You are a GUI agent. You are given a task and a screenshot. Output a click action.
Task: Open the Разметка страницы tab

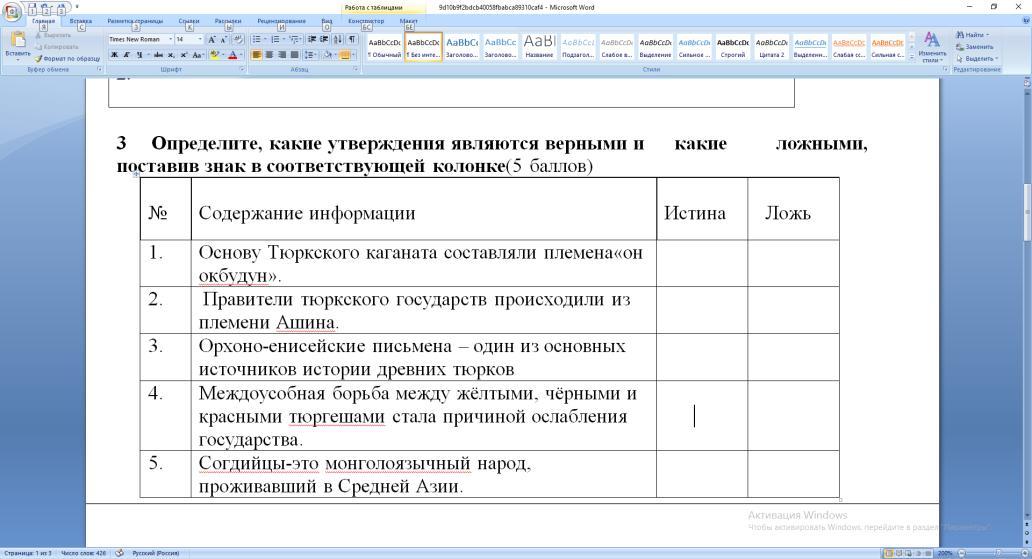[x=135, y=21]
